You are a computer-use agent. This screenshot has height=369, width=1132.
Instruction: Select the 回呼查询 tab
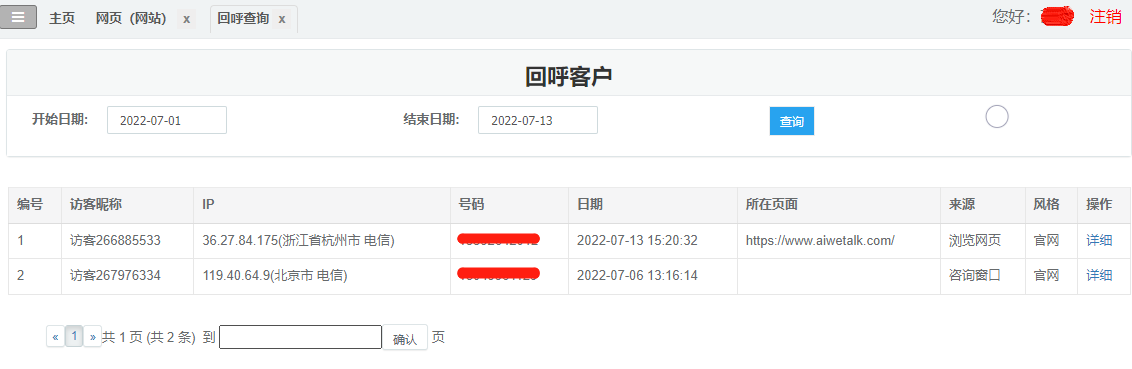(243, 19)
